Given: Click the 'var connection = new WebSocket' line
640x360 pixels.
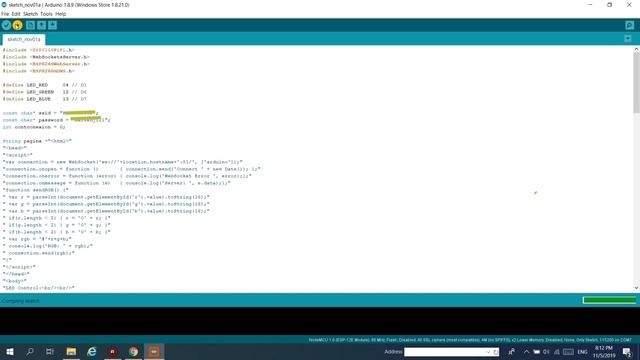Looking at the screenshot, I should (122, 162).
